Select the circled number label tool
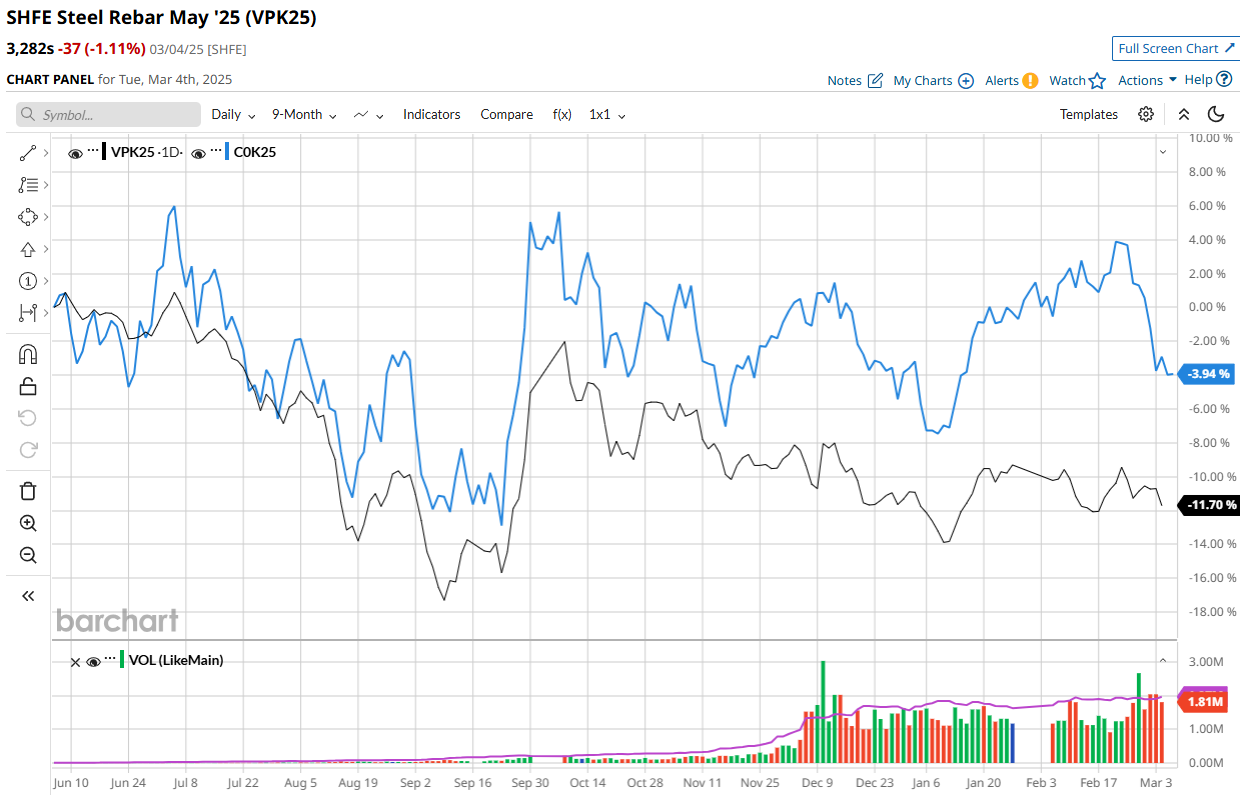The image size is (1240, 795). click(28, 281)
